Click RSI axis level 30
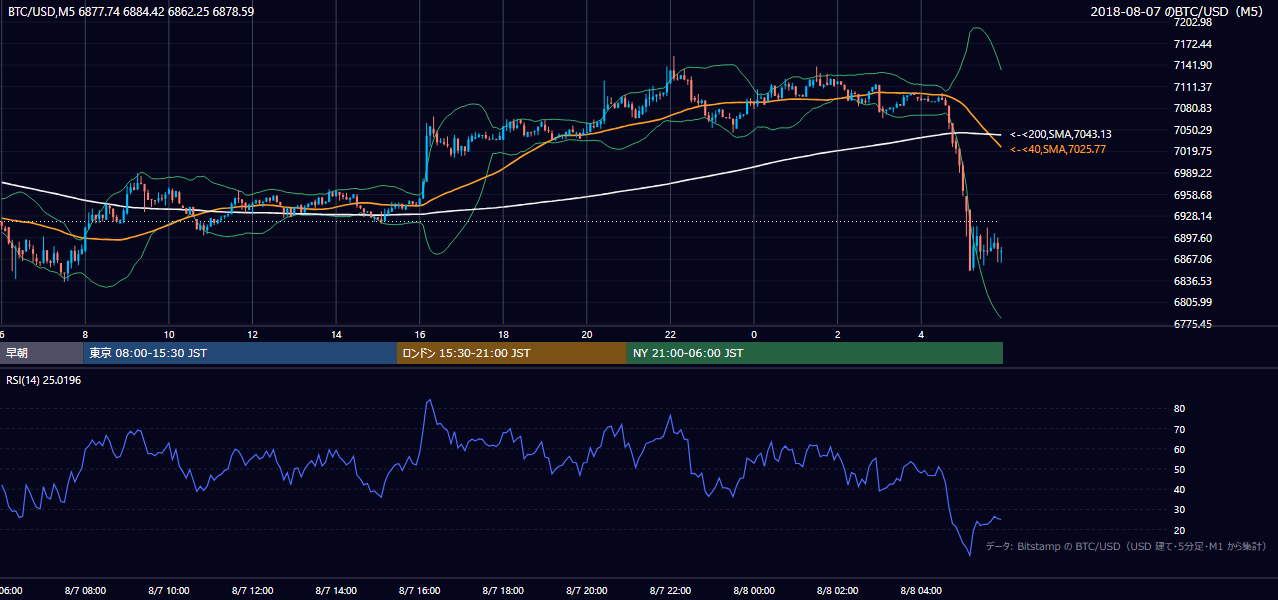This screenshot has width=1278, height=600. (1179, 510)
